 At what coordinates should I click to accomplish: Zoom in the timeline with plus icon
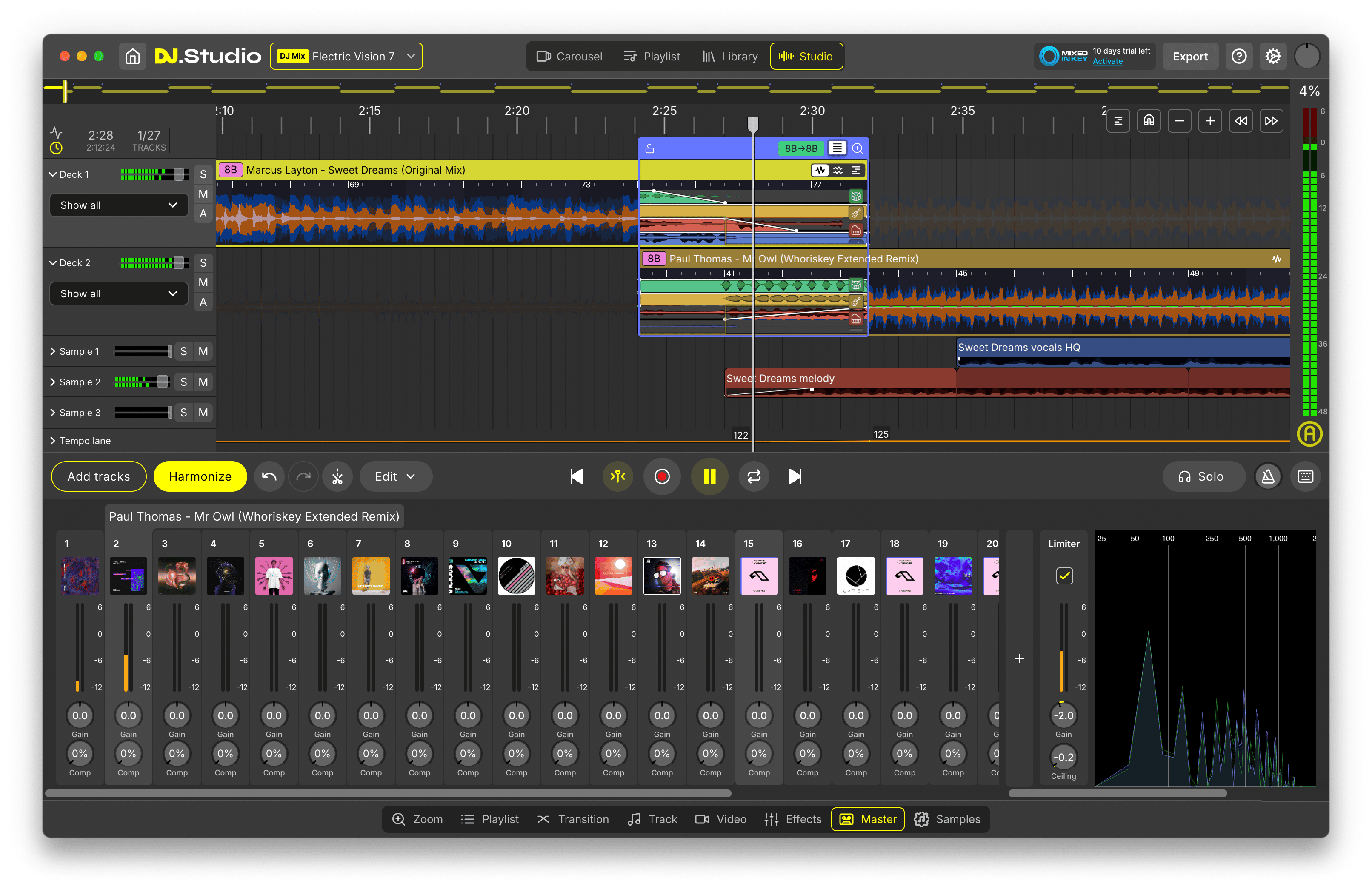1210,121
